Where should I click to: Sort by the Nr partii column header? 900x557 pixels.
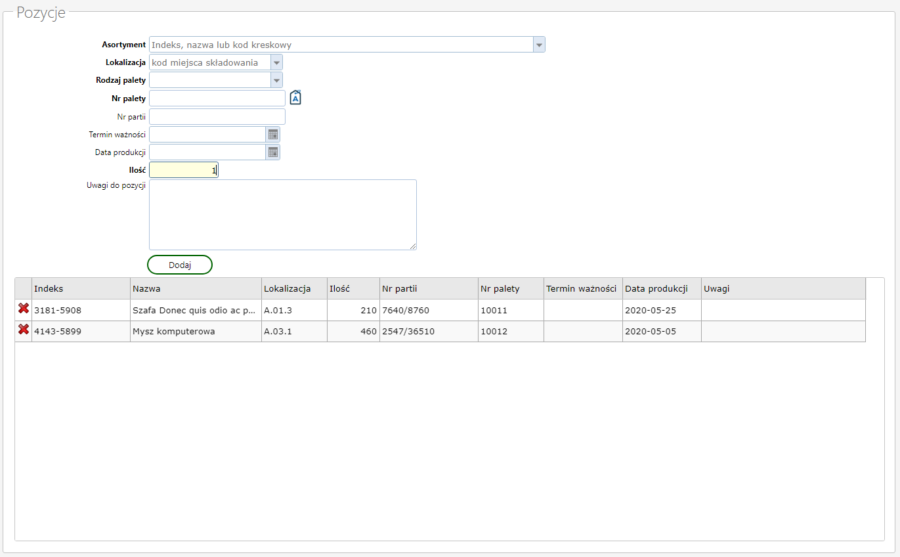coord(429,289)
